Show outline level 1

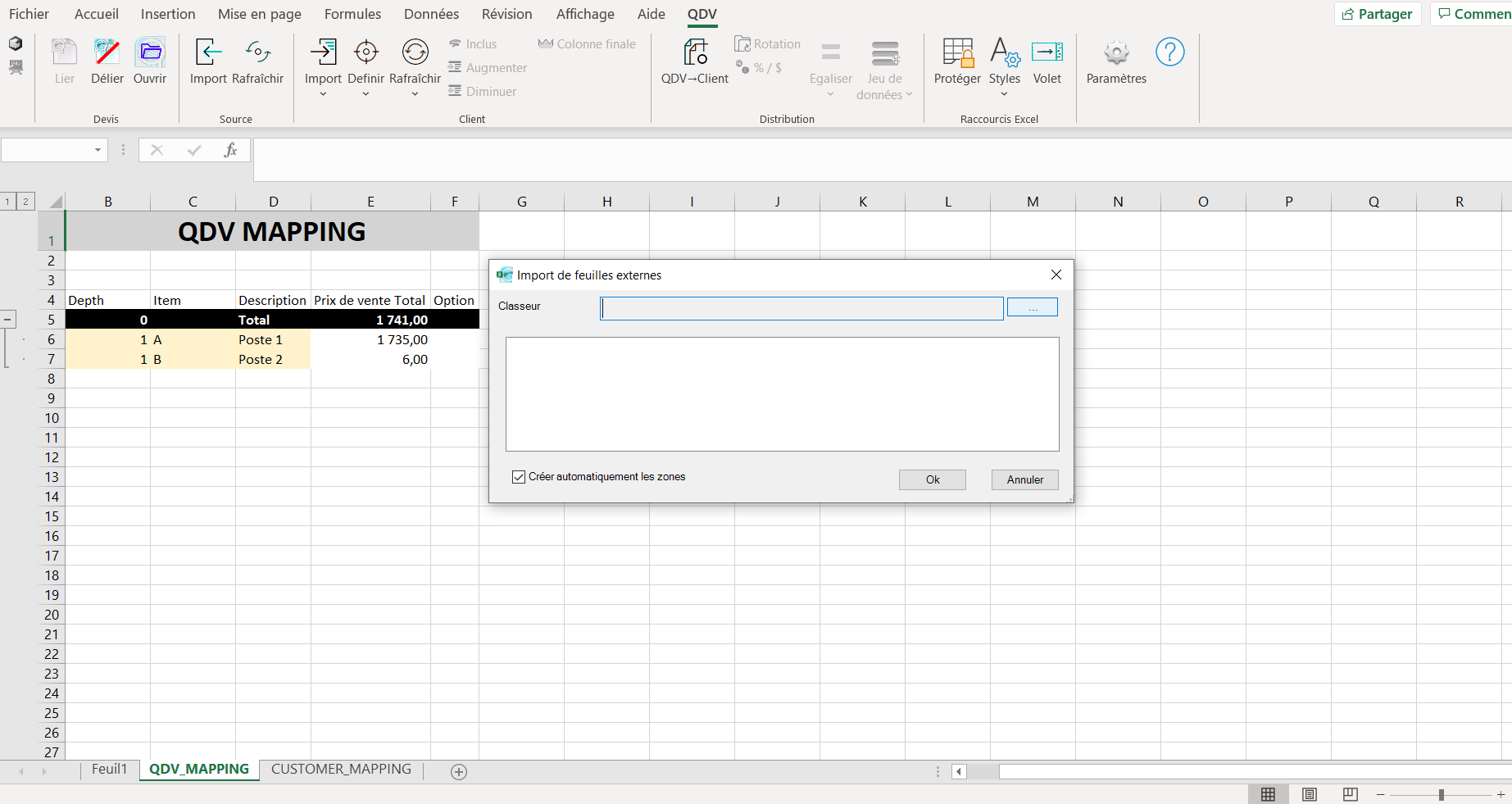tap(7, 201)
